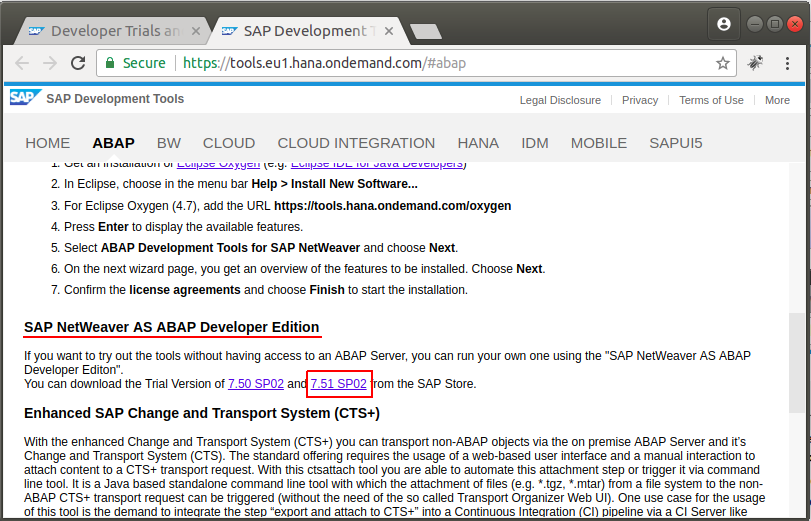Open the Chrome three-dot menu
811x521 pixels.
(787, 63)
